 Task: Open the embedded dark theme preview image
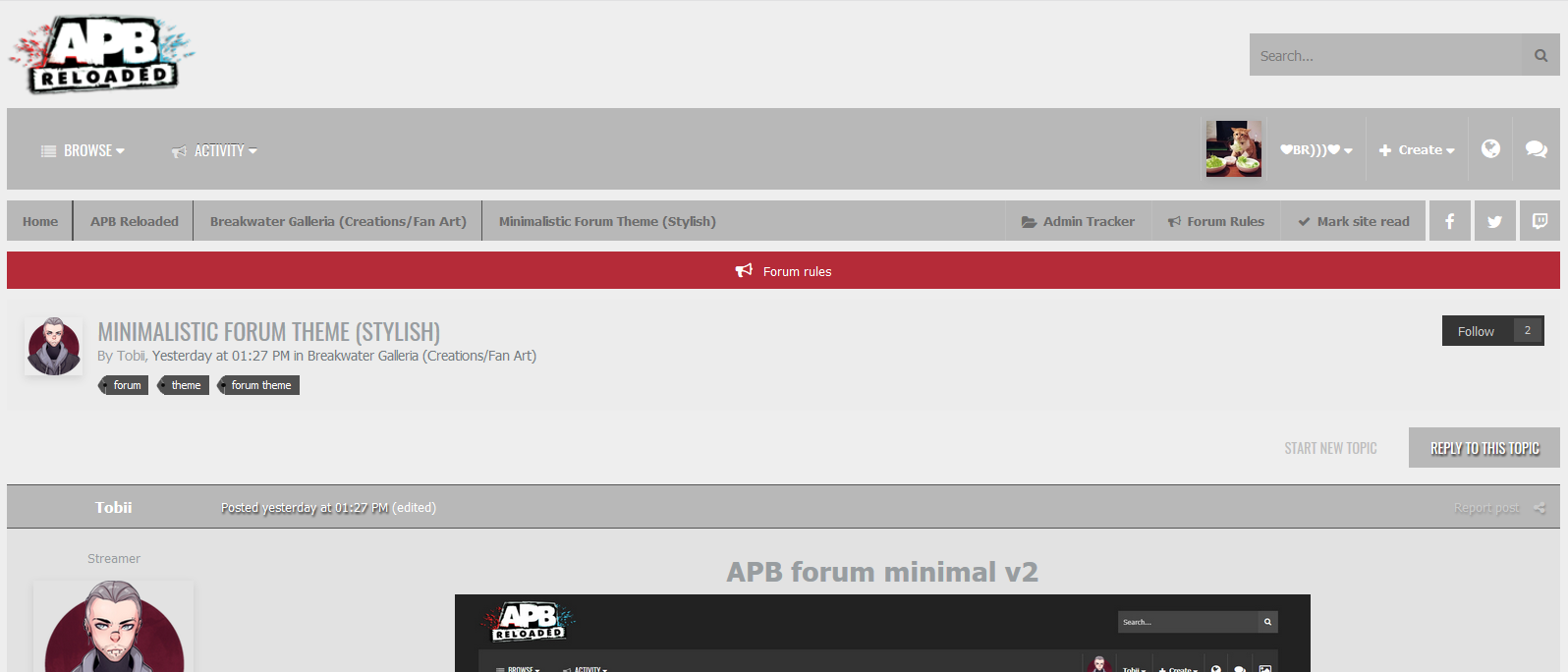(x=882, y=633)
